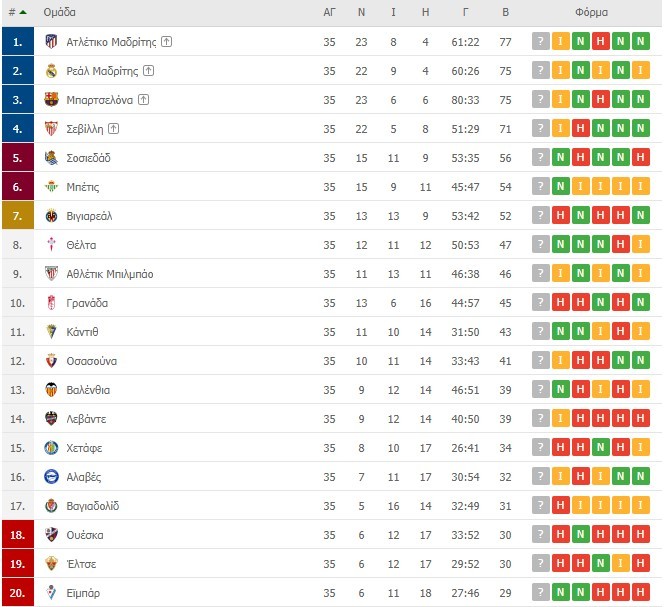Image resolution: width=666 pixels, height=607 pixels.
Task: Click the Villarreal yellow crest icon
Action: 52,215
